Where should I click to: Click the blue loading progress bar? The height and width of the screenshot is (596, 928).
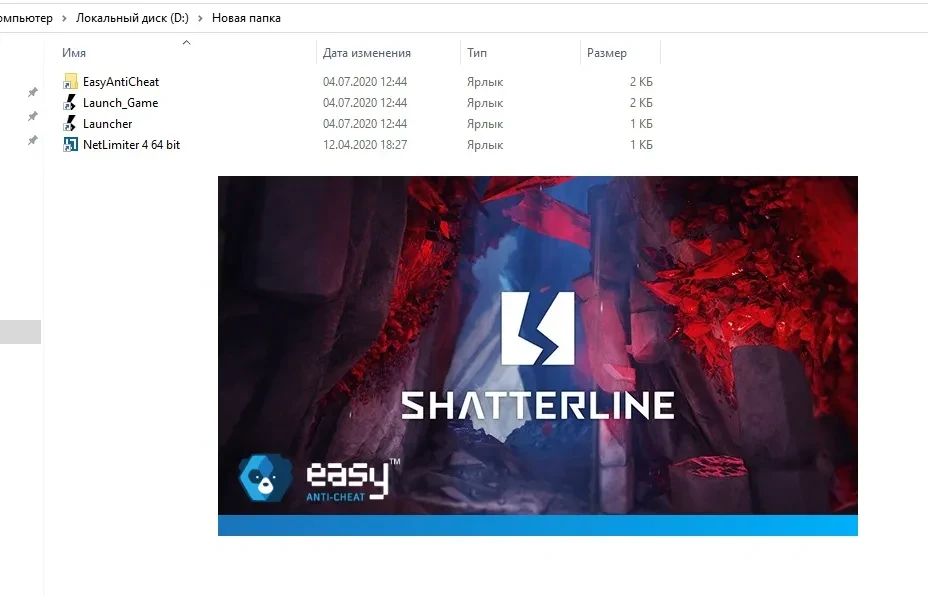pyautogui.click(x=537, y=525)
